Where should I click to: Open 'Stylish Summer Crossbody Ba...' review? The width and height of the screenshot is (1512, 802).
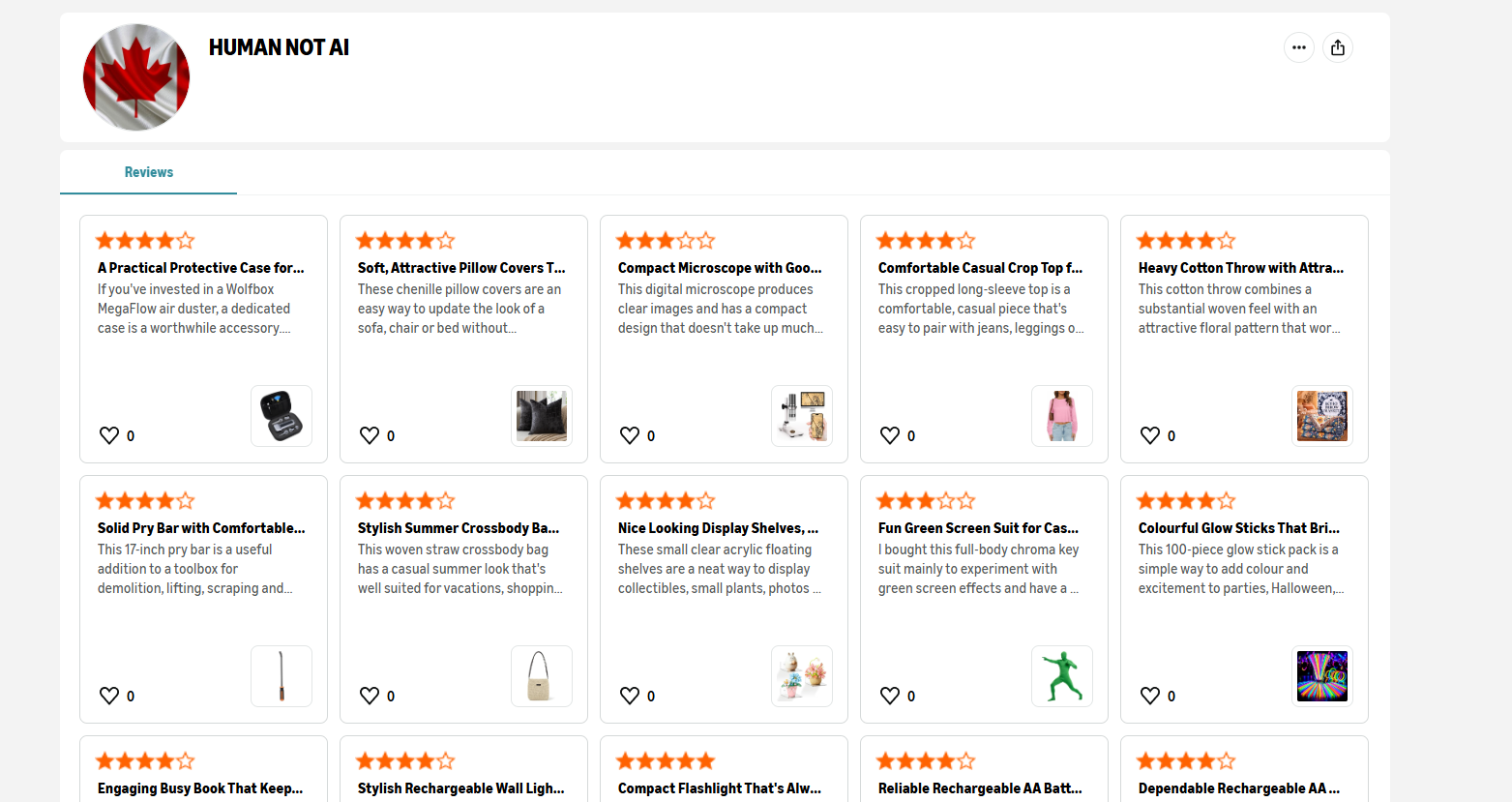coord(459,528)
